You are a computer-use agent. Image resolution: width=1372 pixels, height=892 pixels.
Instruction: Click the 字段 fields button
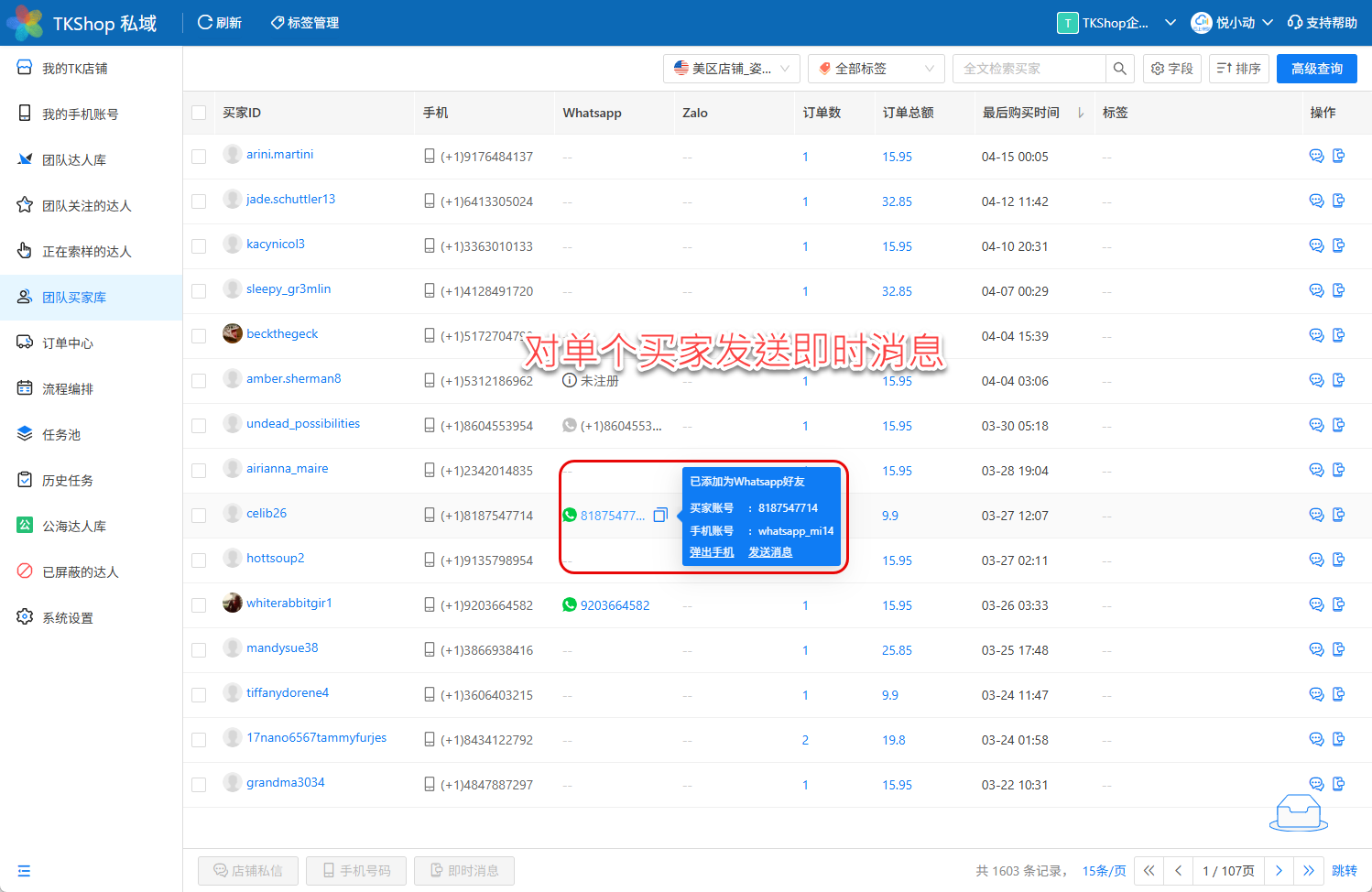click(1172, 69)
